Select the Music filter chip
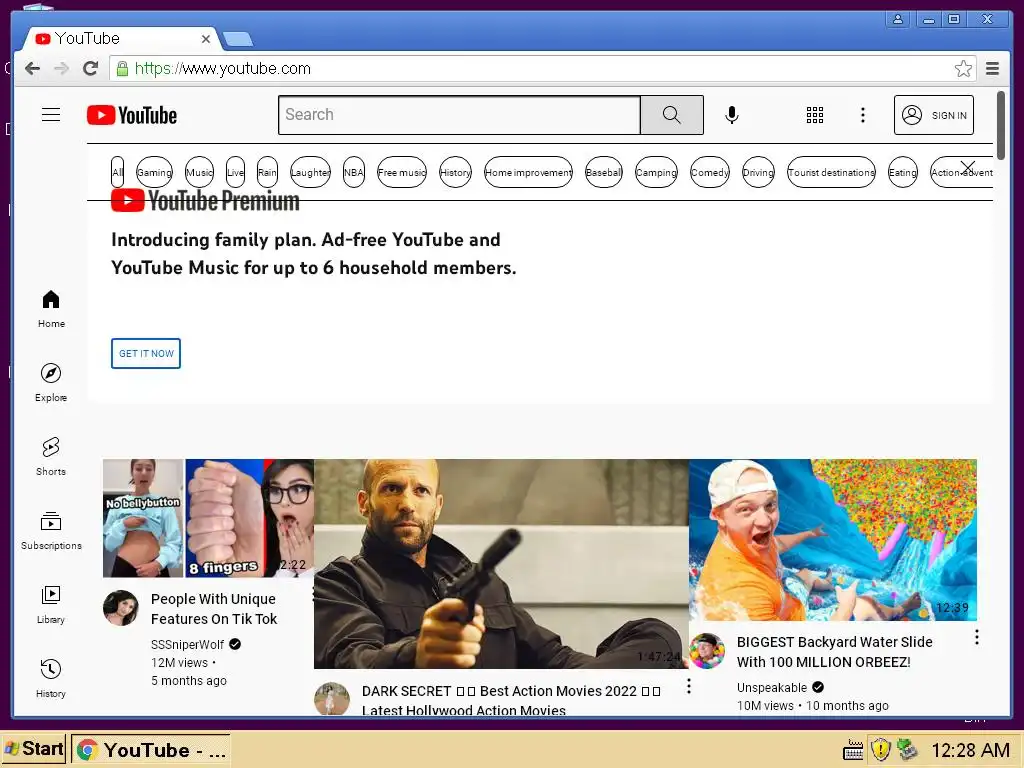 tap(199, 172)
